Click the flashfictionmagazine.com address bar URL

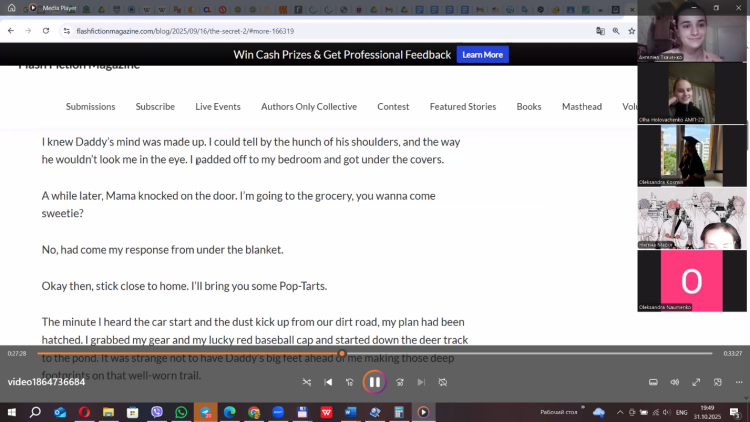[185, 31]
